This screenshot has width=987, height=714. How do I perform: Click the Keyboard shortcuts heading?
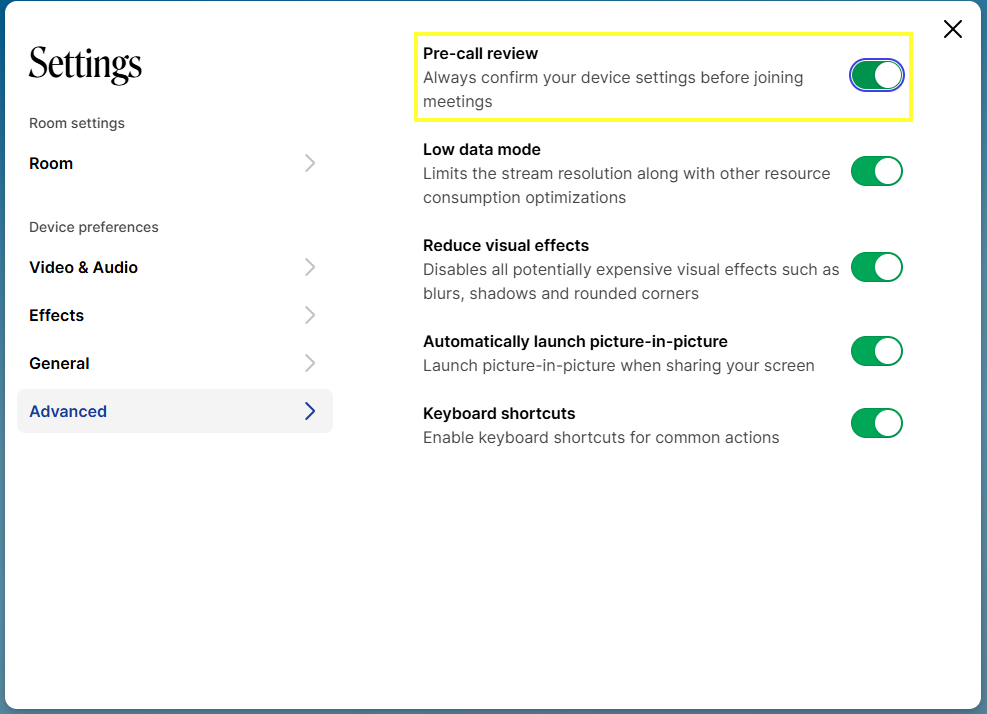(x=499, y=413)
